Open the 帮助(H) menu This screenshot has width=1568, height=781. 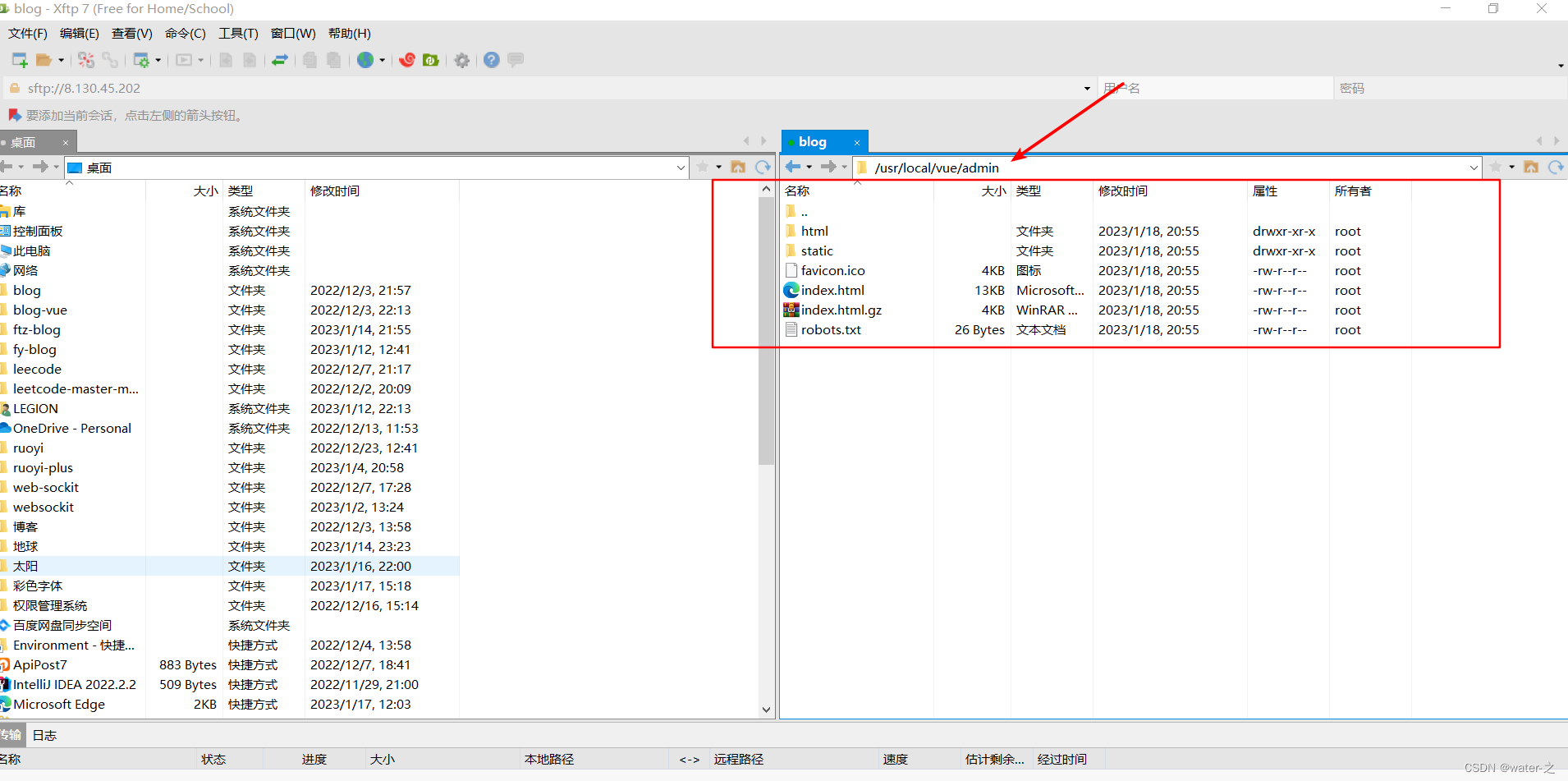[350, 34]
